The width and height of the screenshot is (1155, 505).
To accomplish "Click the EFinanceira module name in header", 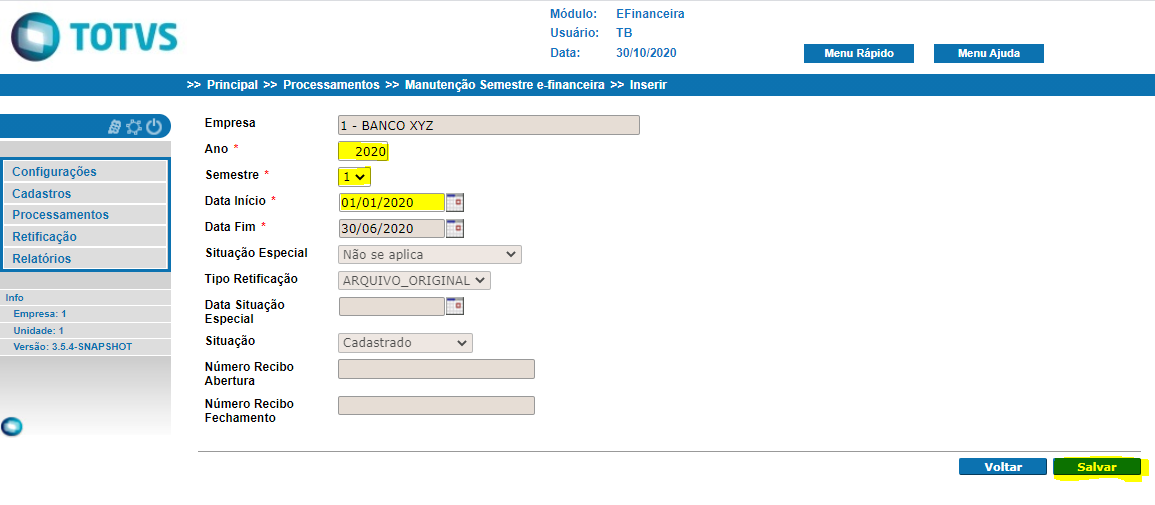I will [650, 14].
